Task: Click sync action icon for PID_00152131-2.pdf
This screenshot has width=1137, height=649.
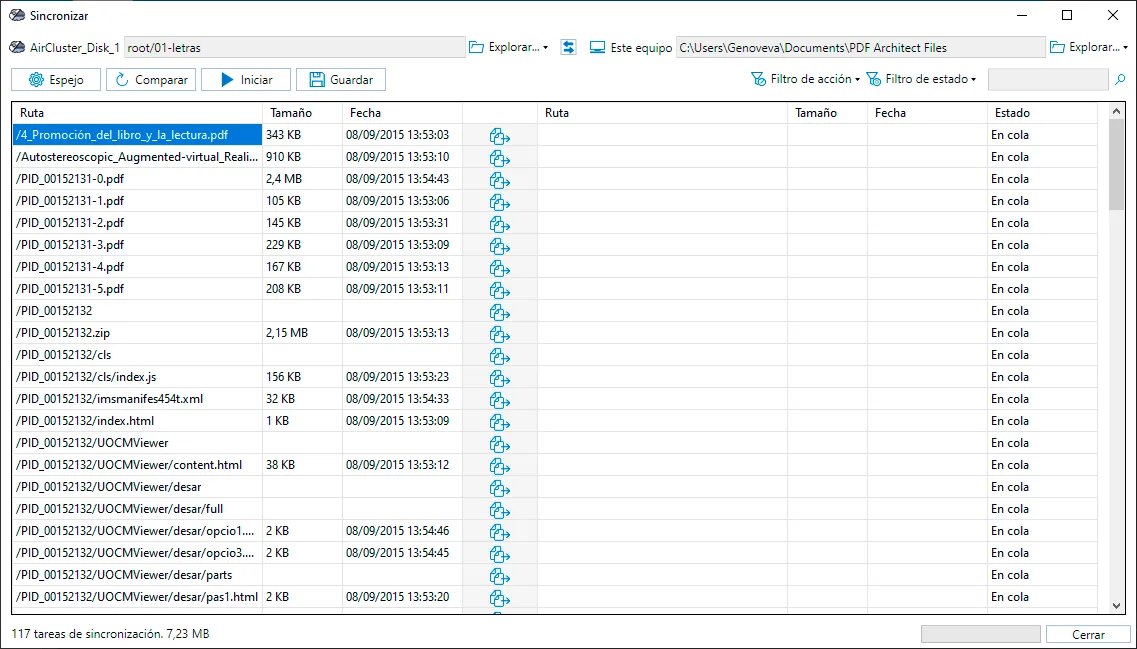Action: point(500,223)
